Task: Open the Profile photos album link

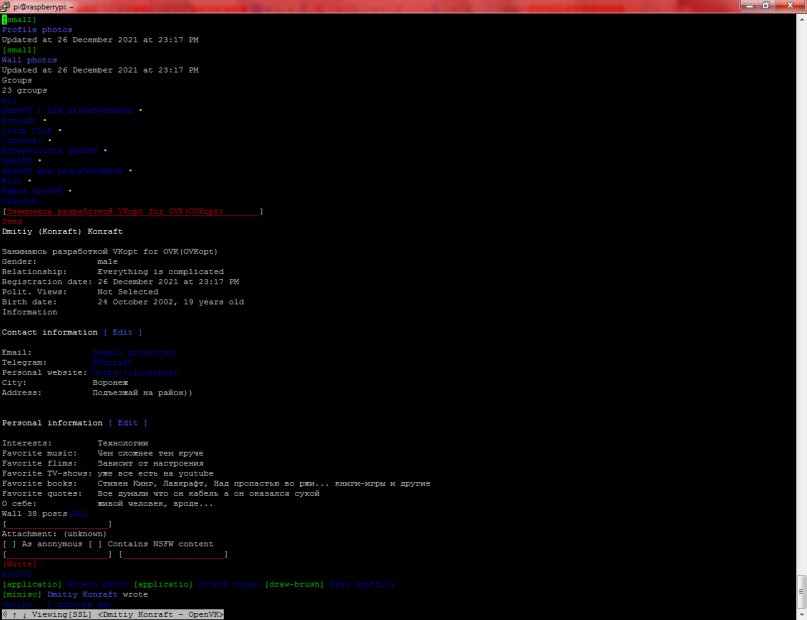Action: point(36,30)
